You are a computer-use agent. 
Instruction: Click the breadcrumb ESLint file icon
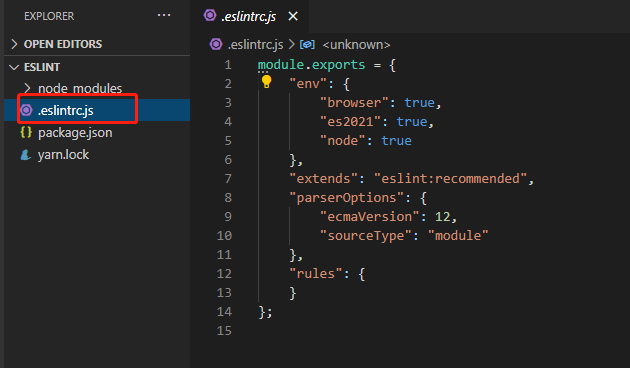216,44
